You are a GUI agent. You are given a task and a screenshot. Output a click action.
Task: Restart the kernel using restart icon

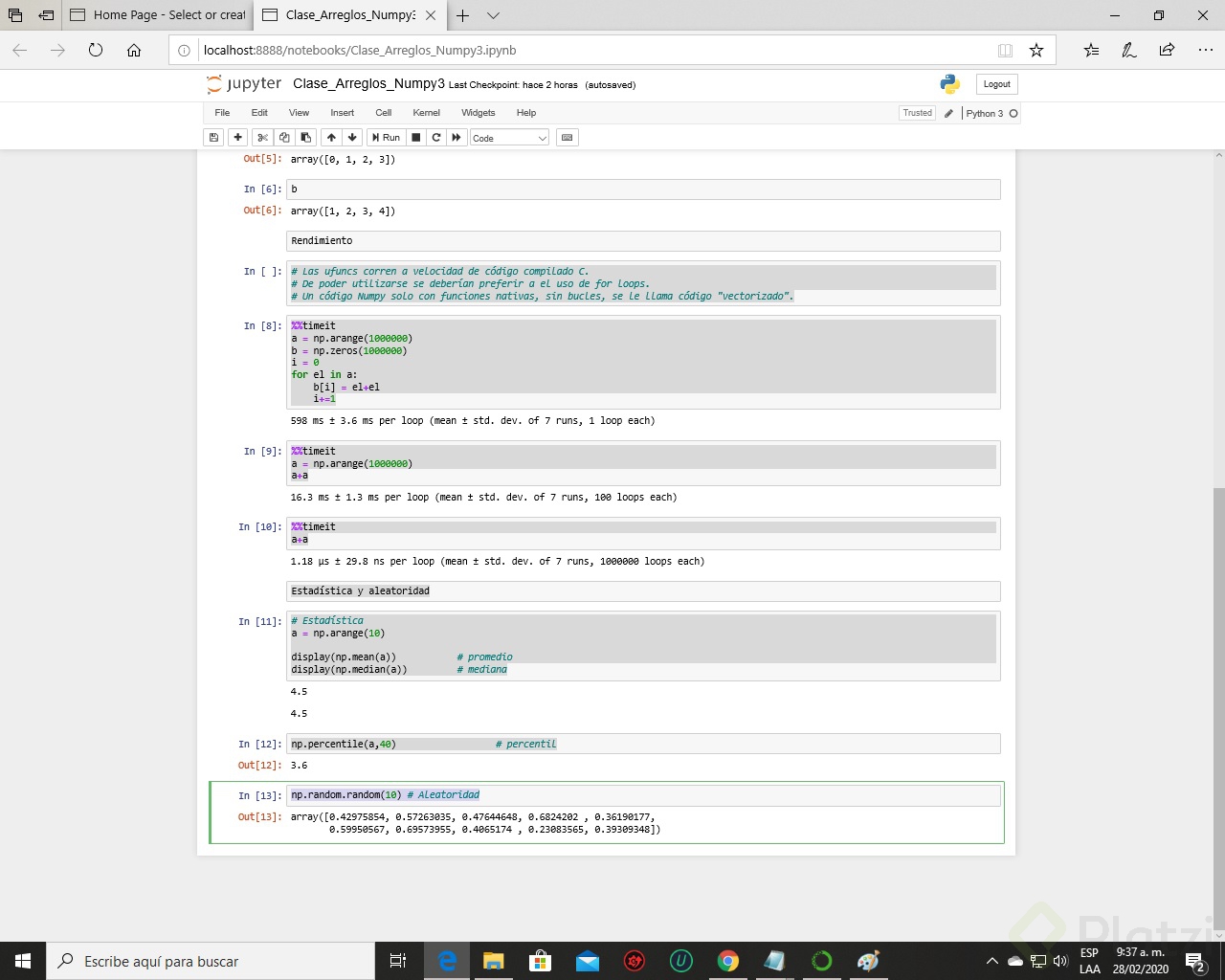(436, 137)
